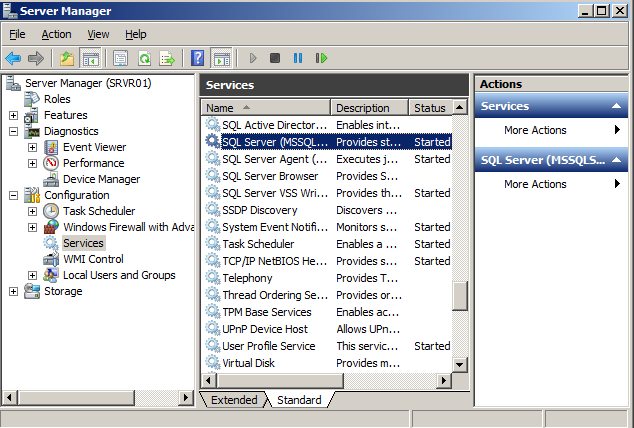Click the services list scroll down arrow
634x428 pixels.
[x=459, y=365]
